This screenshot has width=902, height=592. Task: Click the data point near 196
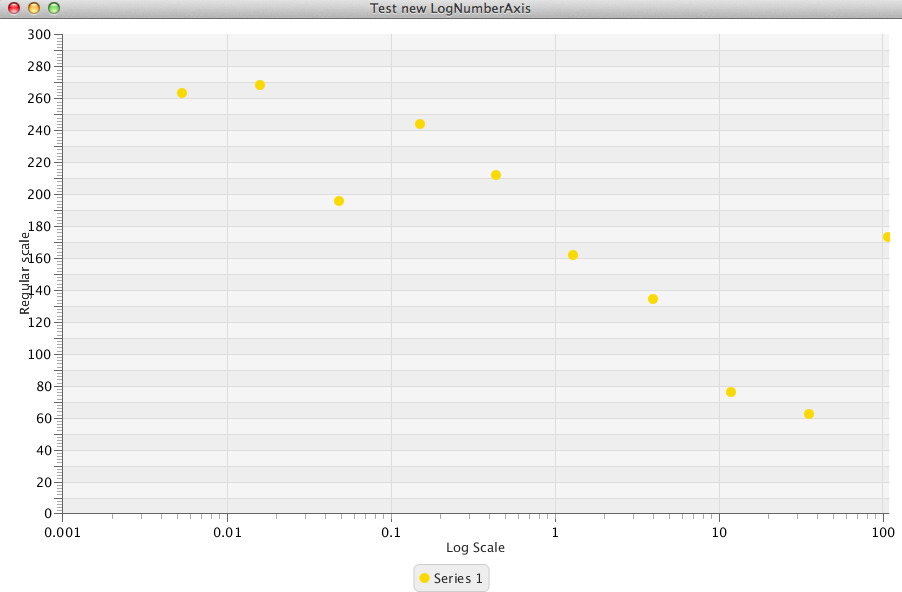(339, 201)
